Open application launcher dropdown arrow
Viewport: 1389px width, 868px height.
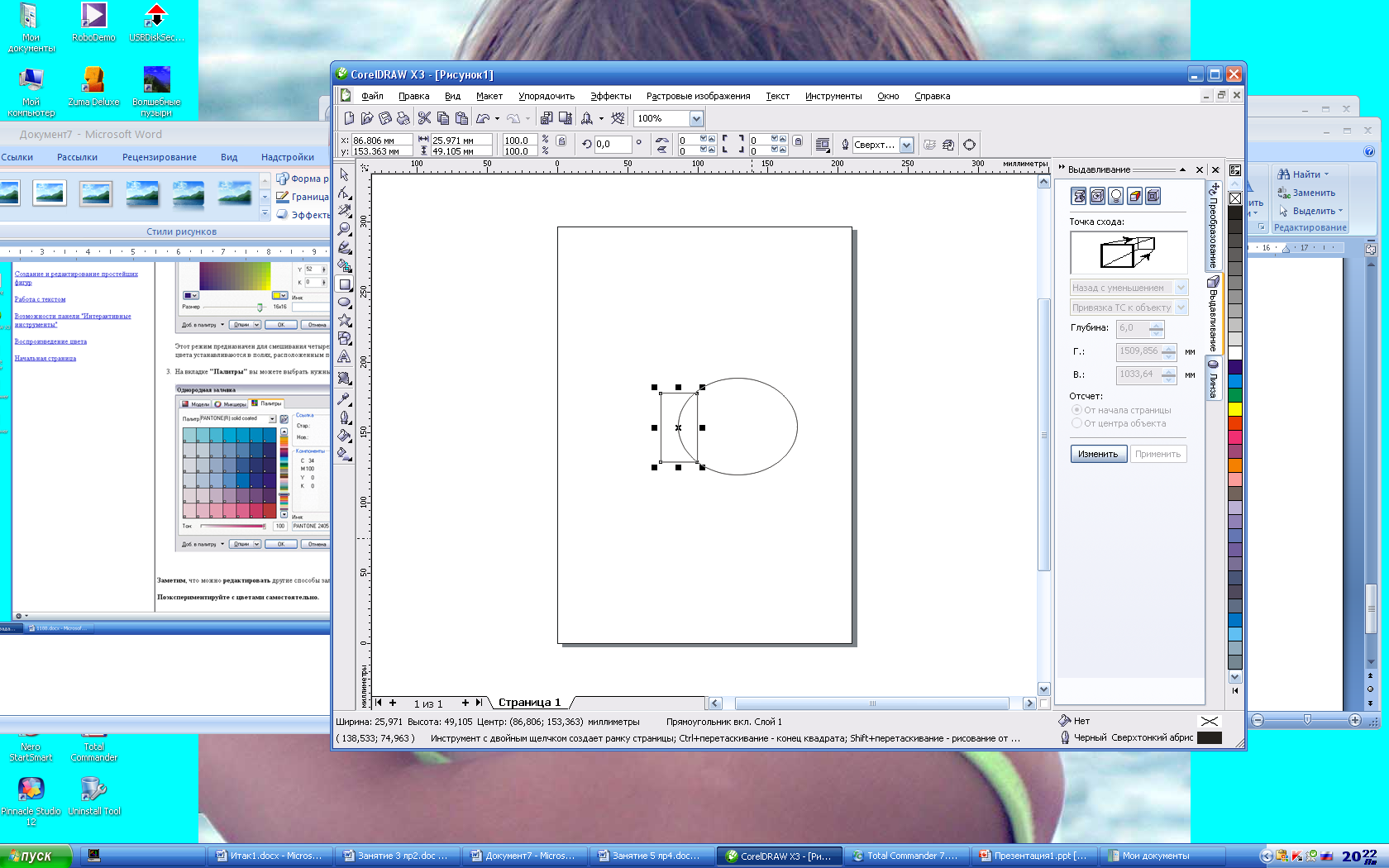(x=601, y=118)
